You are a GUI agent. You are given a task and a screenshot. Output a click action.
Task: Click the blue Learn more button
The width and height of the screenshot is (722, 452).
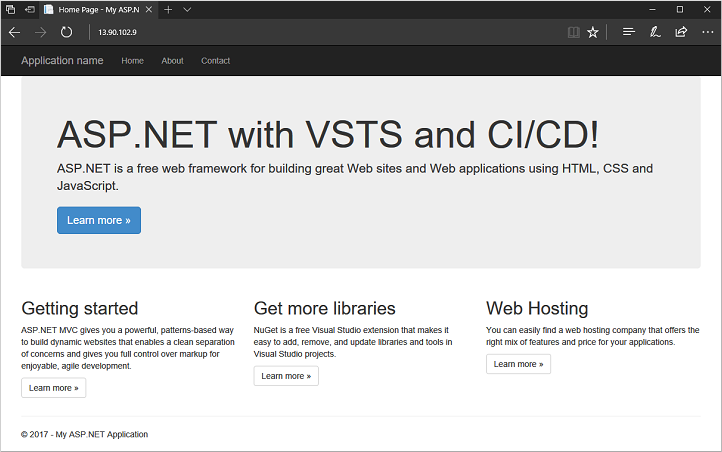click(x=99, y=220)
